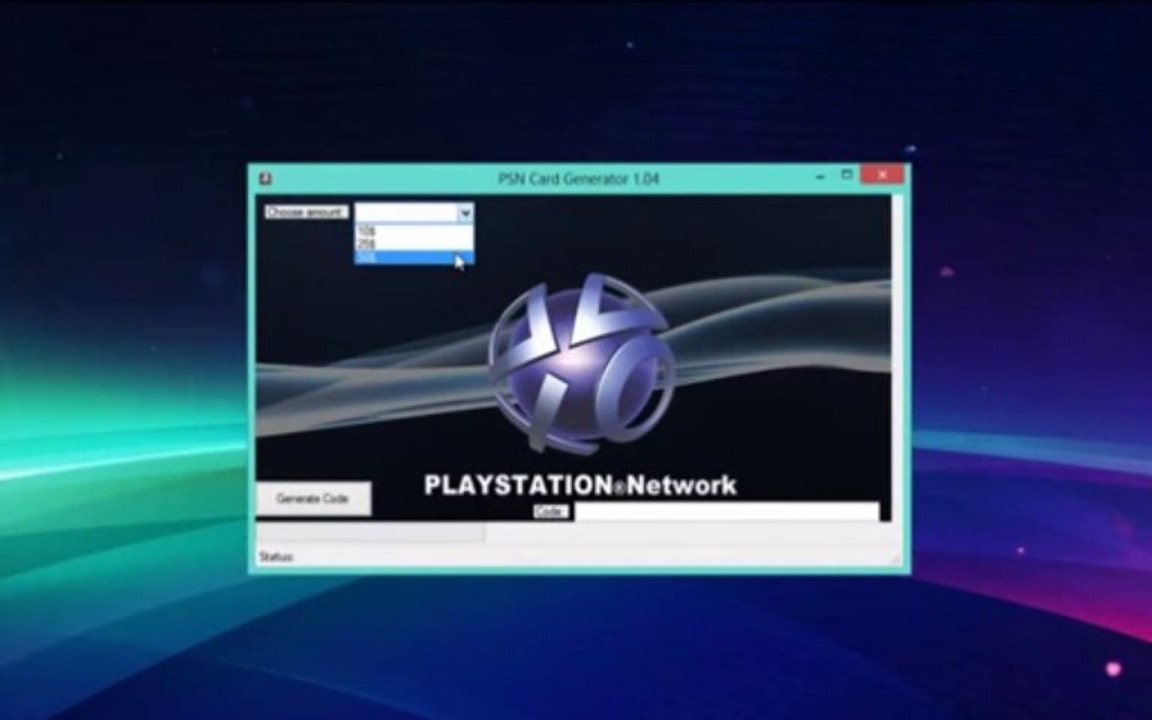Choose the second amount option in the list

click(414, 245)
